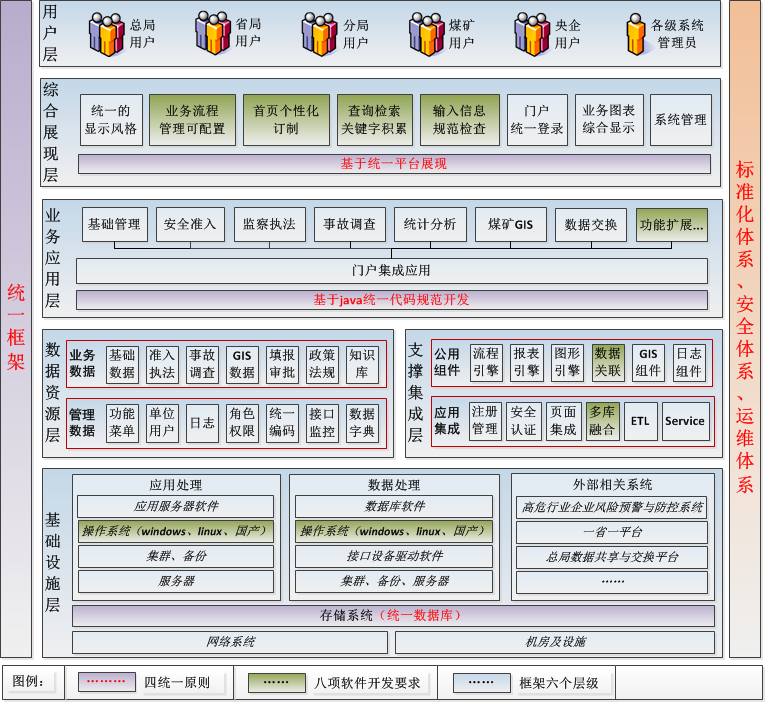This screenshot has width=765, height=702.
Task: Select the 基础管理 module box
Action: tap(114, 225)
